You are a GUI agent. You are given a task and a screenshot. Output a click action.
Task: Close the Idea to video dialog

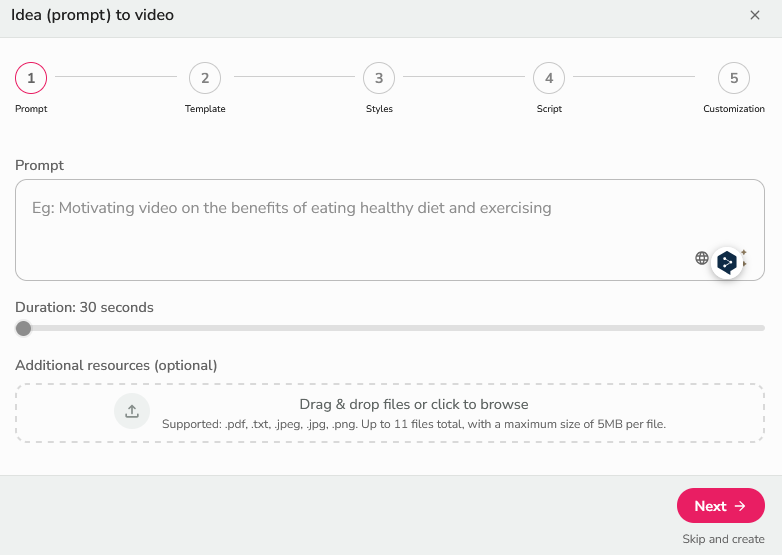(755, 15)
